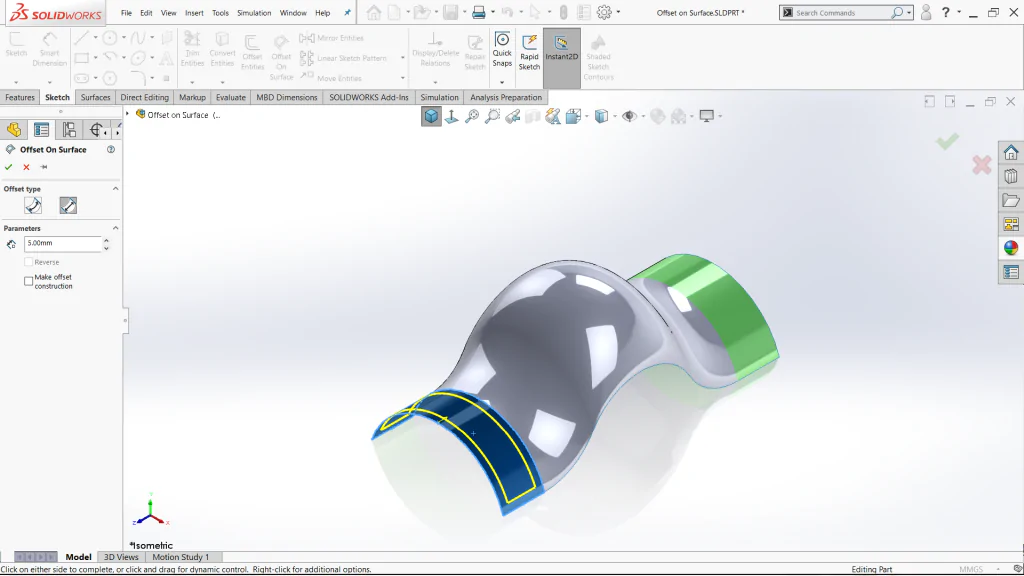
Task: Open 3D Views tab
Action: pos(121,557)
